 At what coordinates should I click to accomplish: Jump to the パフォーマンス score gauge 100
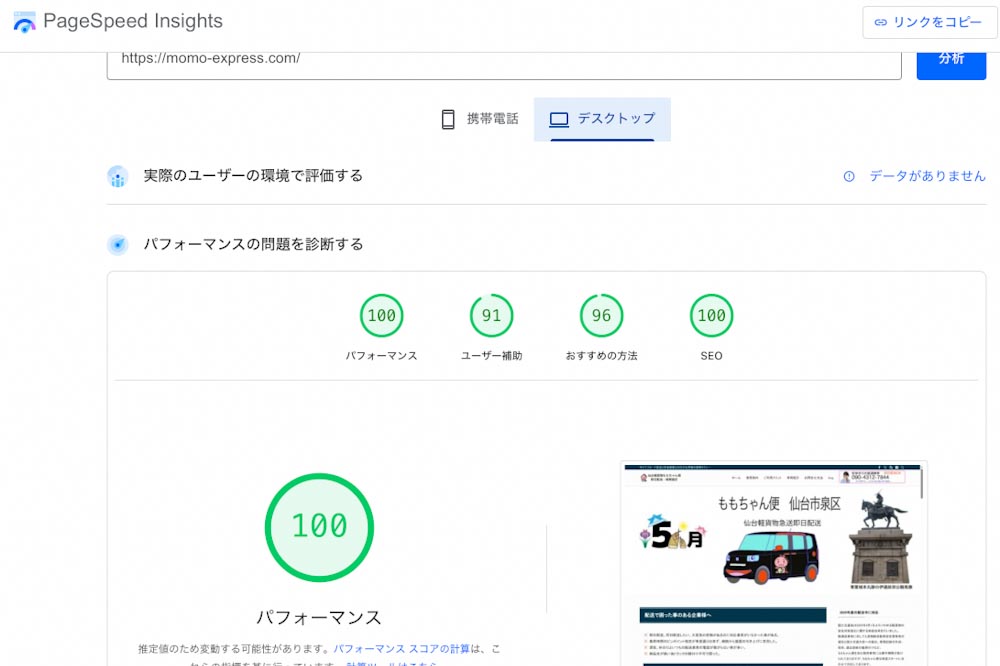[x=381, y=315]
